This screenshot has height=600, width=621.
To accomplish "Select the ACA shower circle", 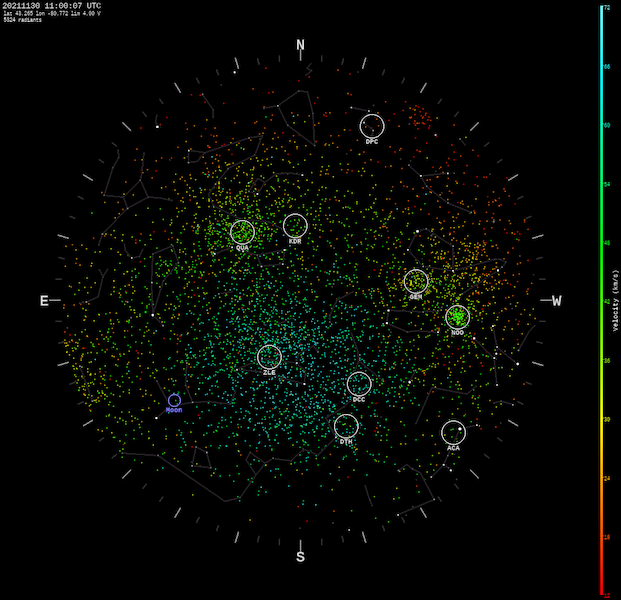I will pyautogui.click(x=453, y=432).
